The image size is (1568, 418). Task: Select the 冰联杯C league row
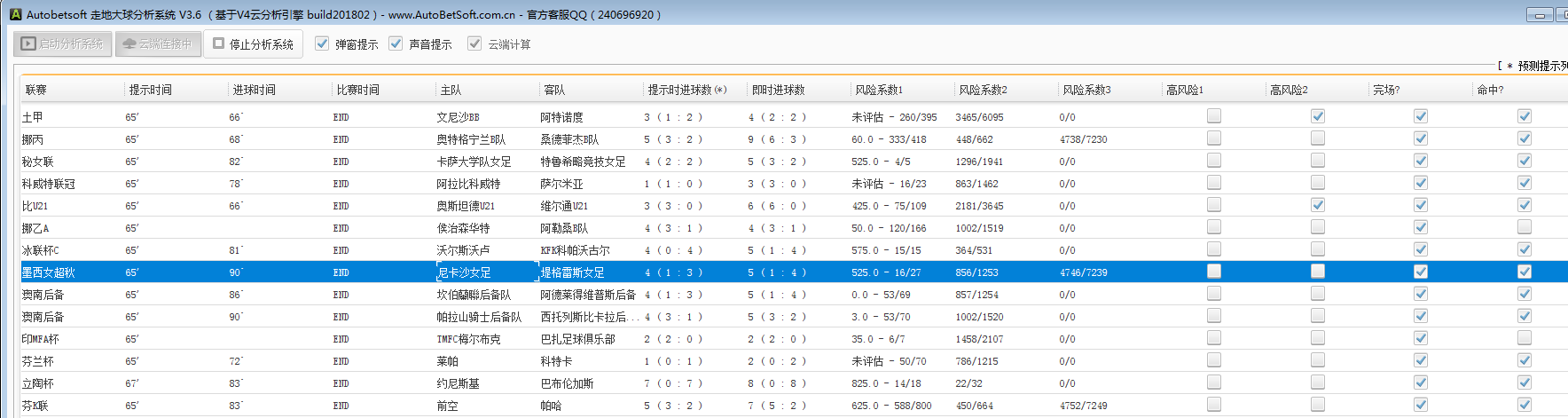(x=41, y=250)
